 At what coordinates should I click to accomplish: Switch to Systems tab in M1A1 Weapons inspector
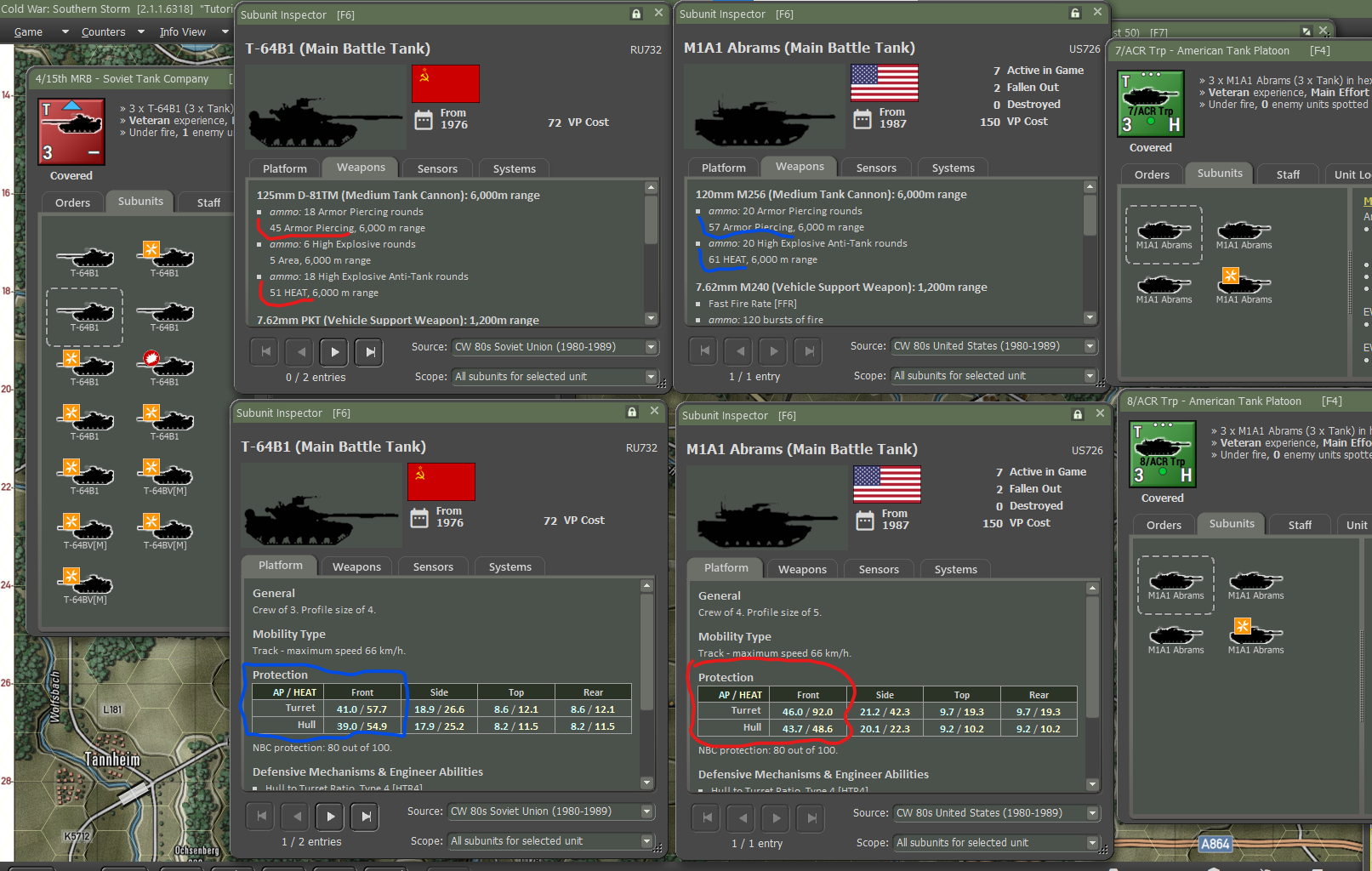point(953,168)
